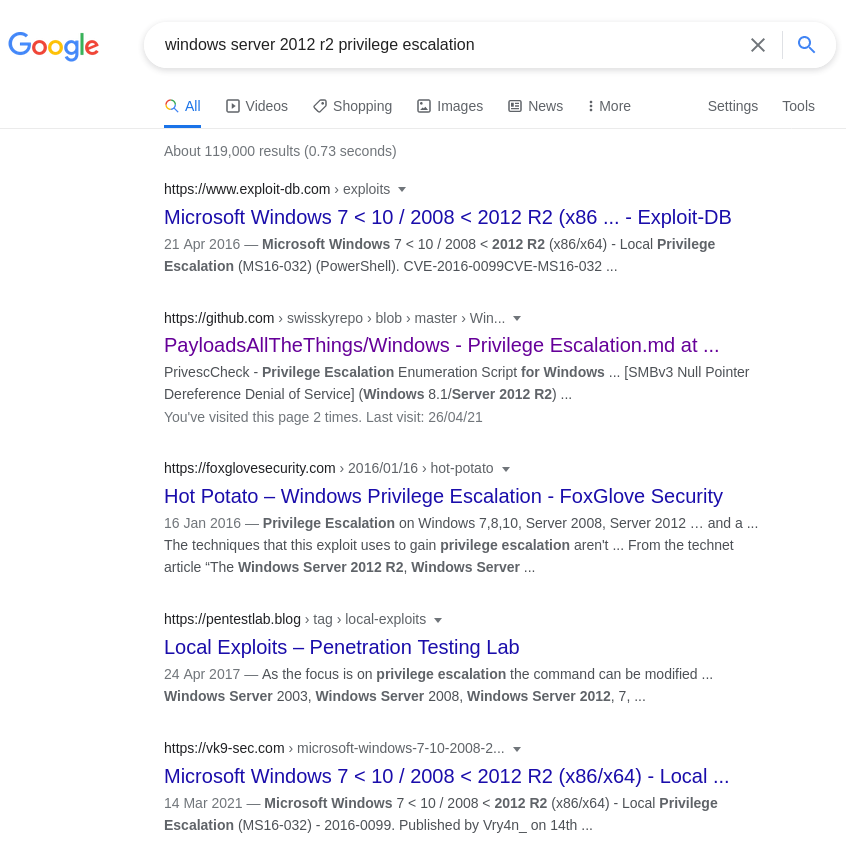Open pentestlab.blog result options arrow
Viewport: 846px width, 847px height.
click(438, 619)
